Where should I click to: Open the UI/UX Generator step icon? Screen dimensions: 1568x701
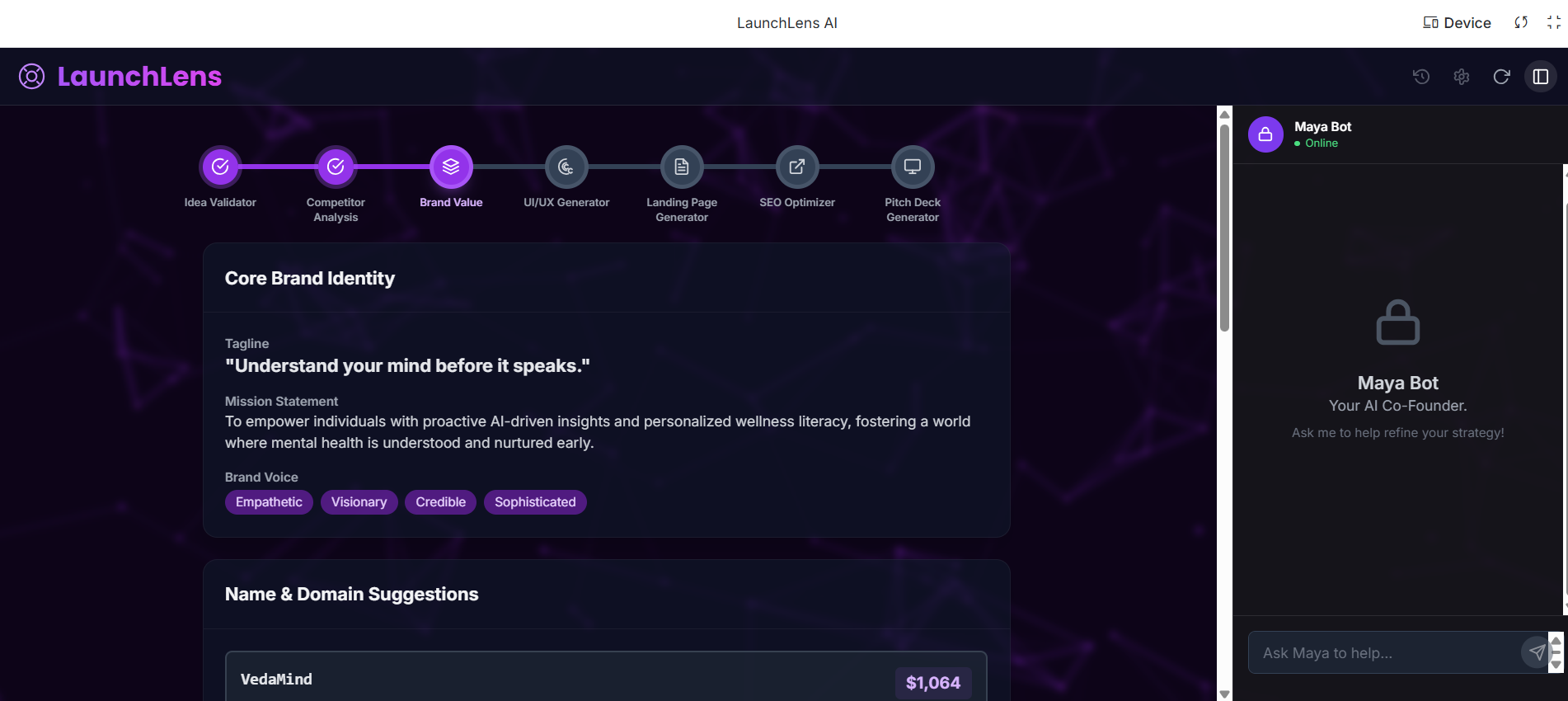point(566,167)
